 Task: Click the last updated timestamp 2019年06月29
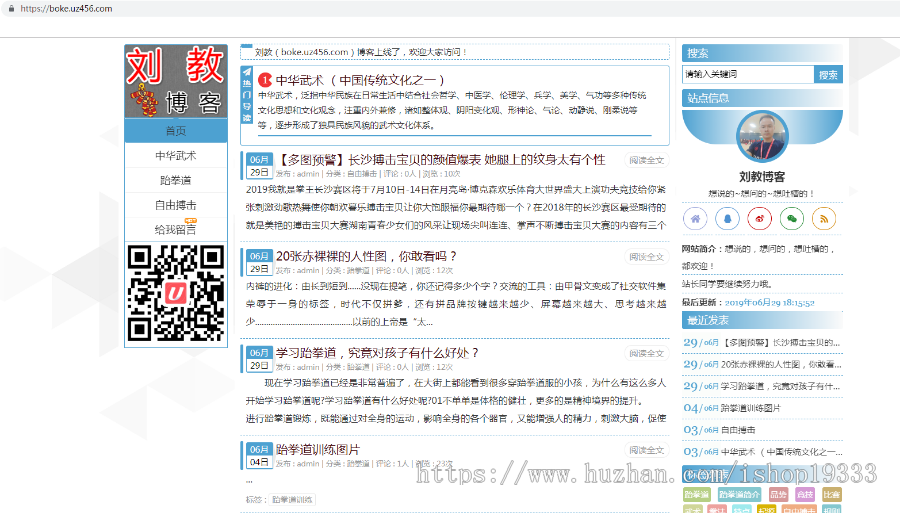point(769,302)
